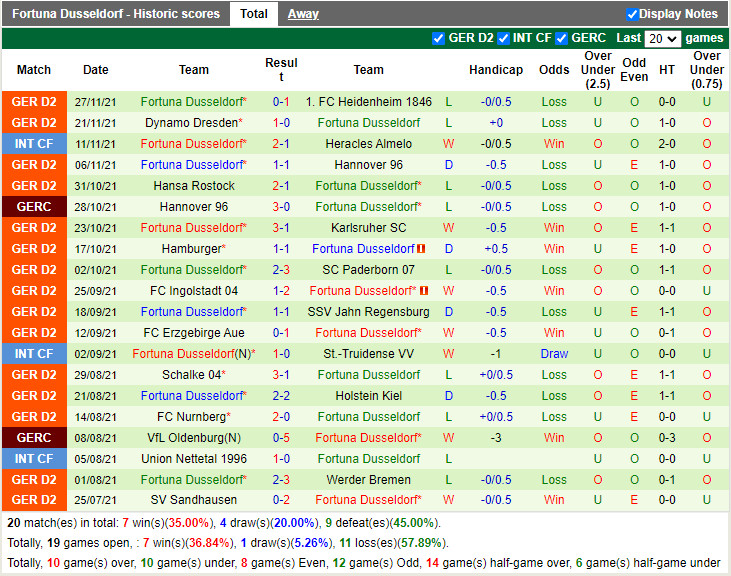Image resolution: width=731 pixels, height=576 pixels.
Task: Click the St.-Truidense VV team name
Action: coord(368,354)
